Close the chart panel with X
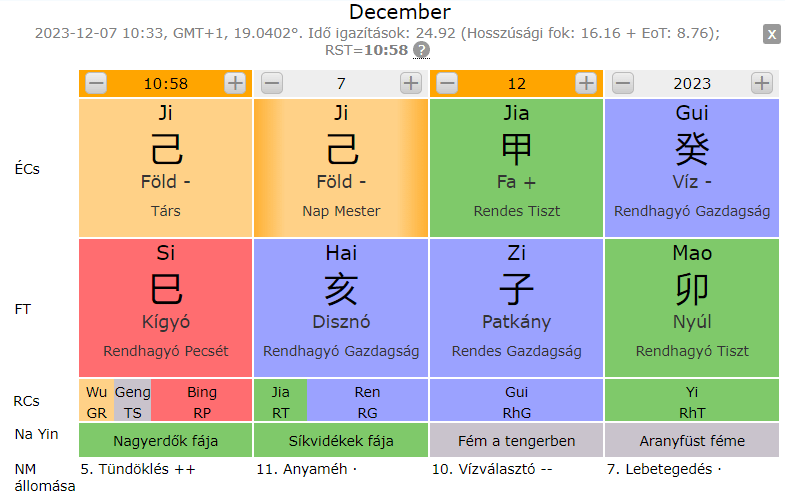Viewport: 785px width, 492px height. [x=771, y=34]
